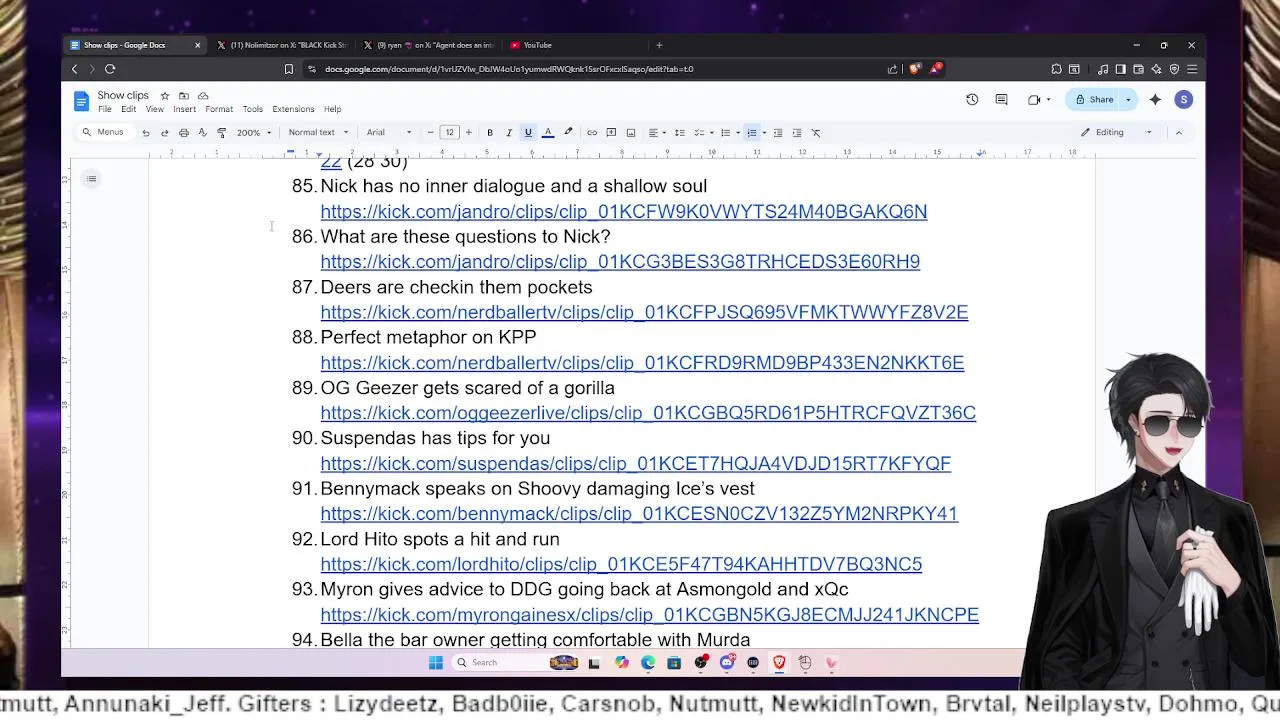Click the browser address bar URL

click(x=509, y=69)
